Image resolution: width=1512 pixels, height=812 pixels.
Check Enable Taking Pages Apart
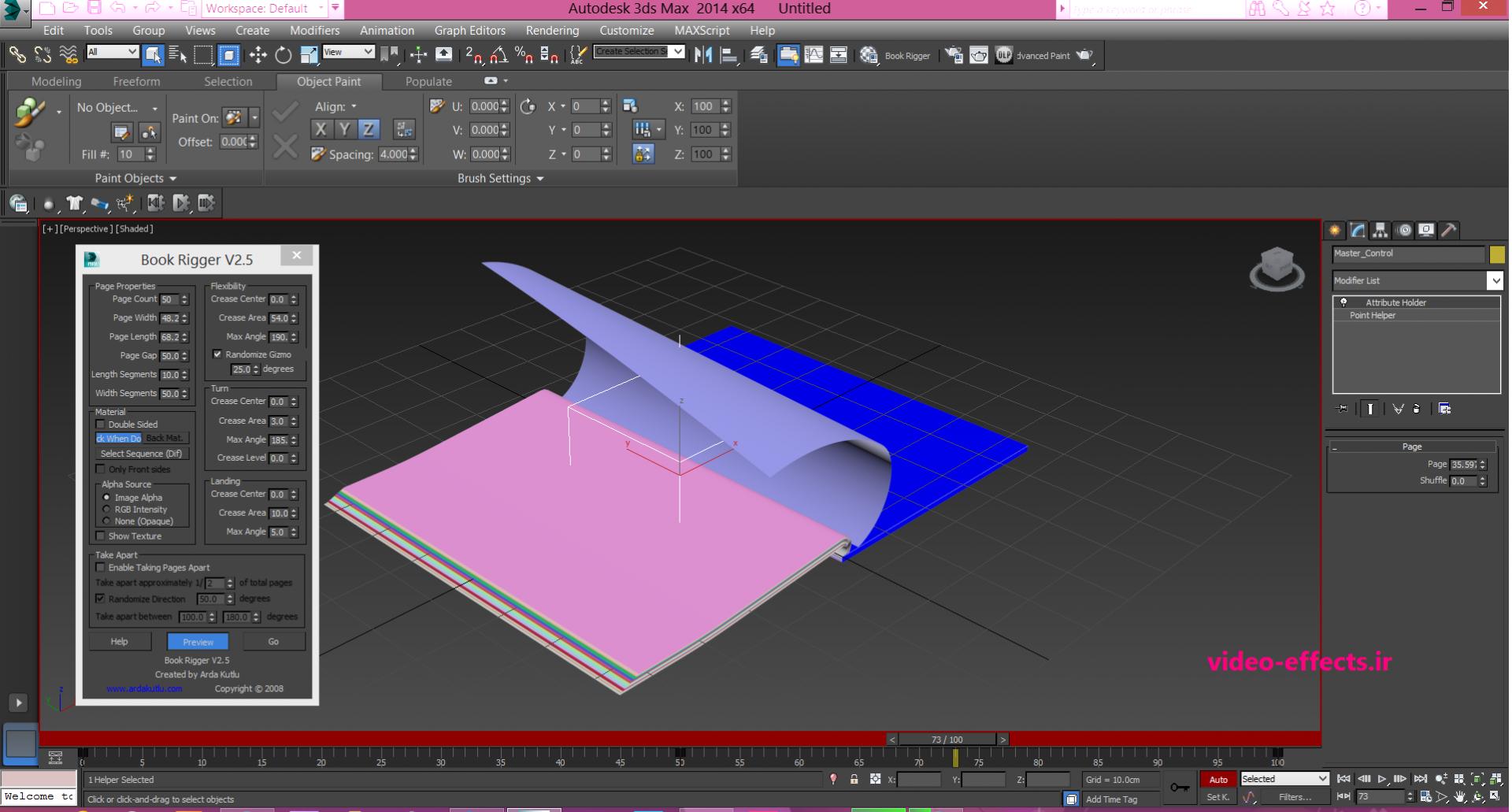pos(100,568)
